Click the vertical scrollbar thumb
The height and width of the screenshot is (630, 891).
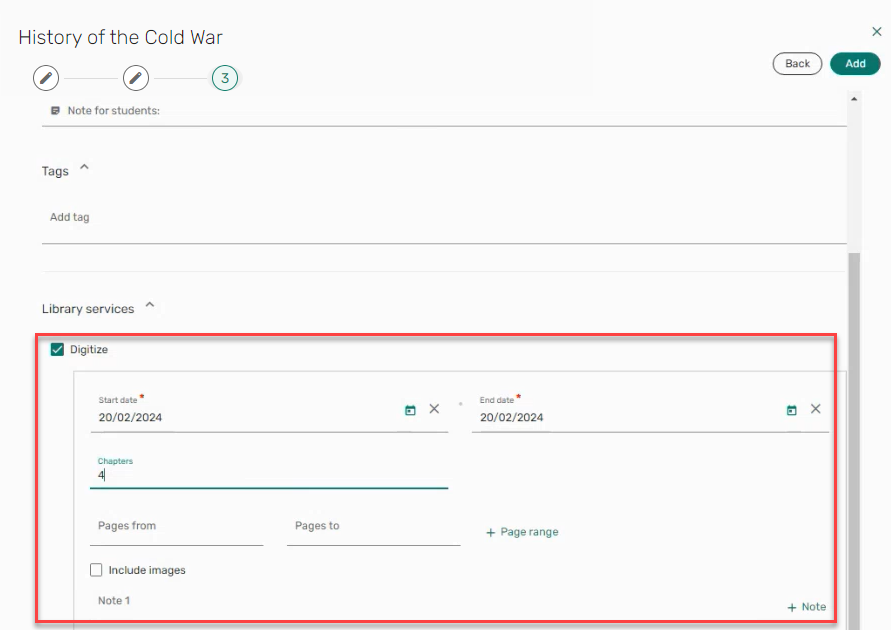(854, 440)
